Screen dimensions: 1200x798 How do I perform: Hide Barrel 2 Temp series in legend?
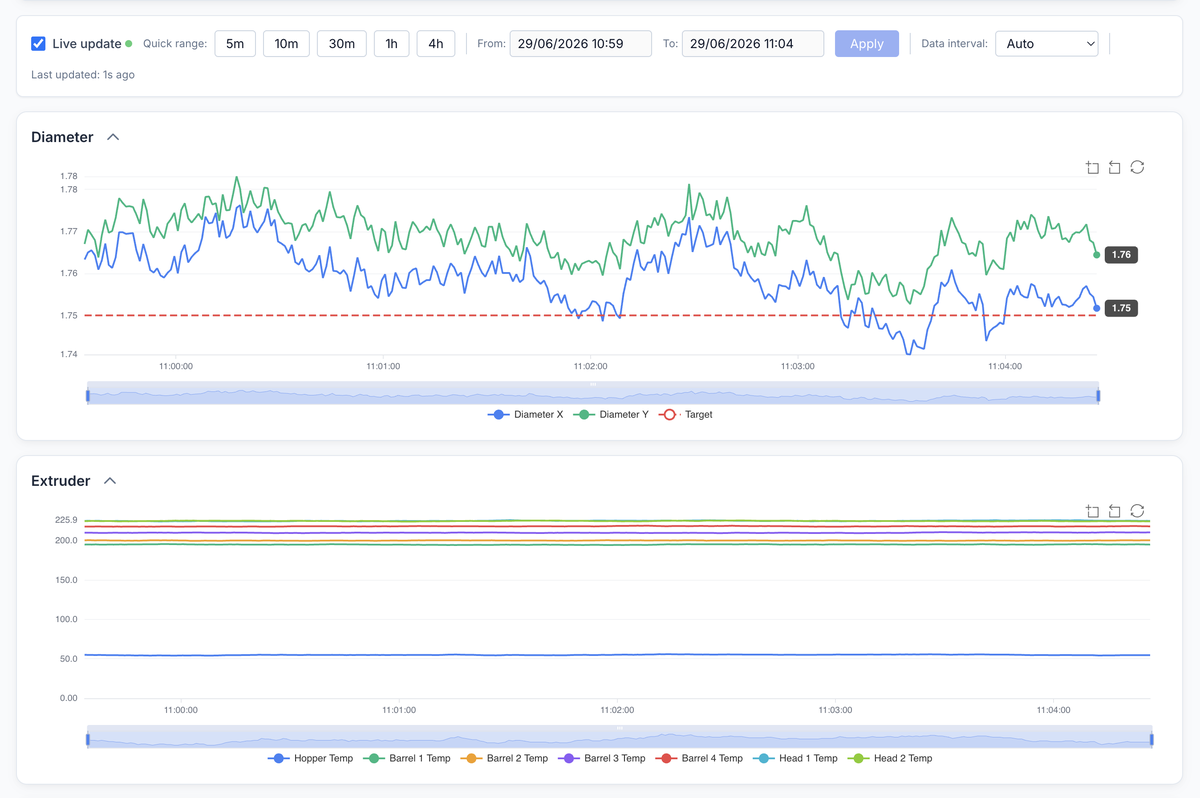[x=504, y=758]
